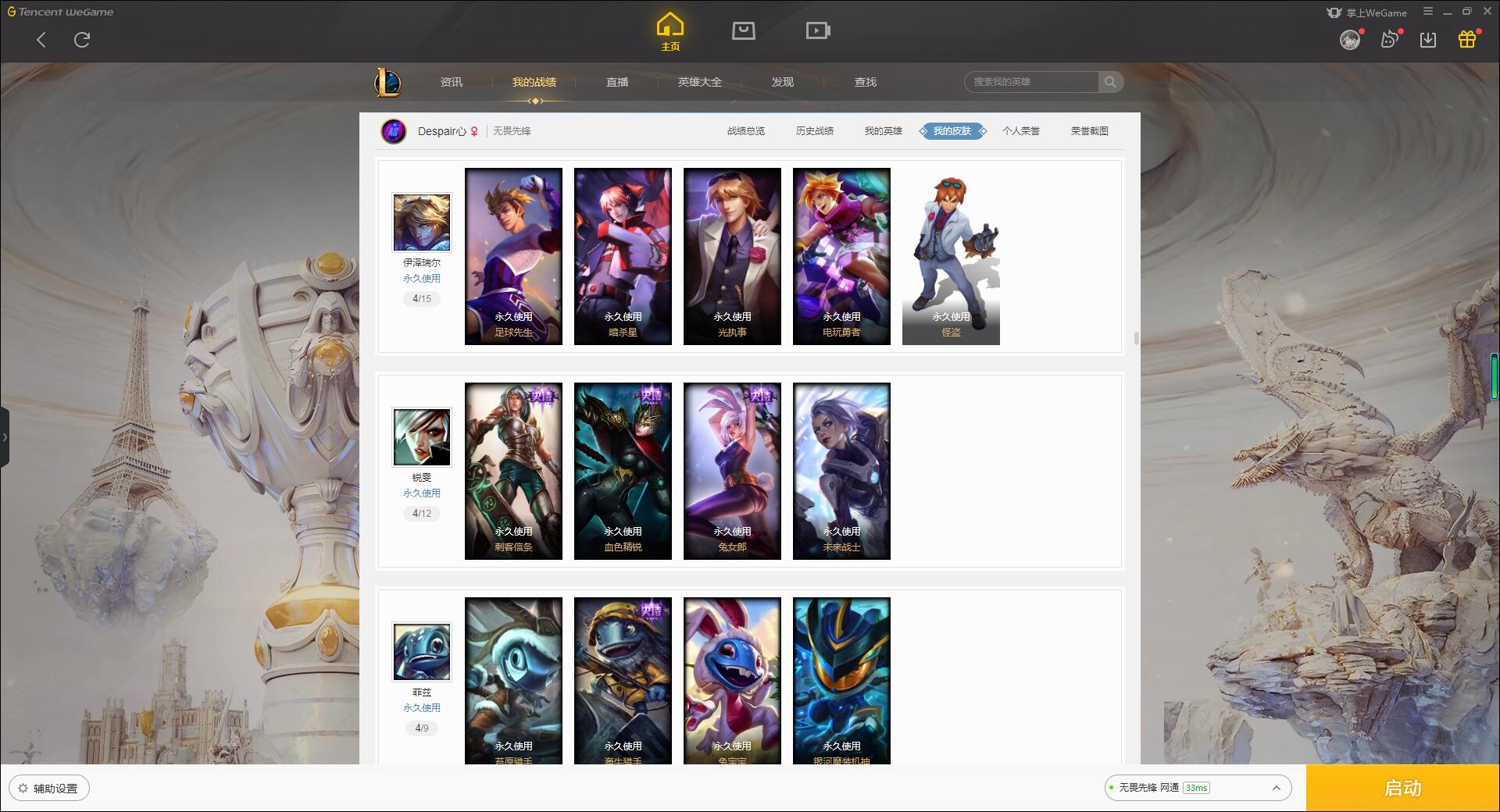This screenshot has height=812, width=1500.
Task: Go back with the back arrow
Action: [x=41, y=40]
